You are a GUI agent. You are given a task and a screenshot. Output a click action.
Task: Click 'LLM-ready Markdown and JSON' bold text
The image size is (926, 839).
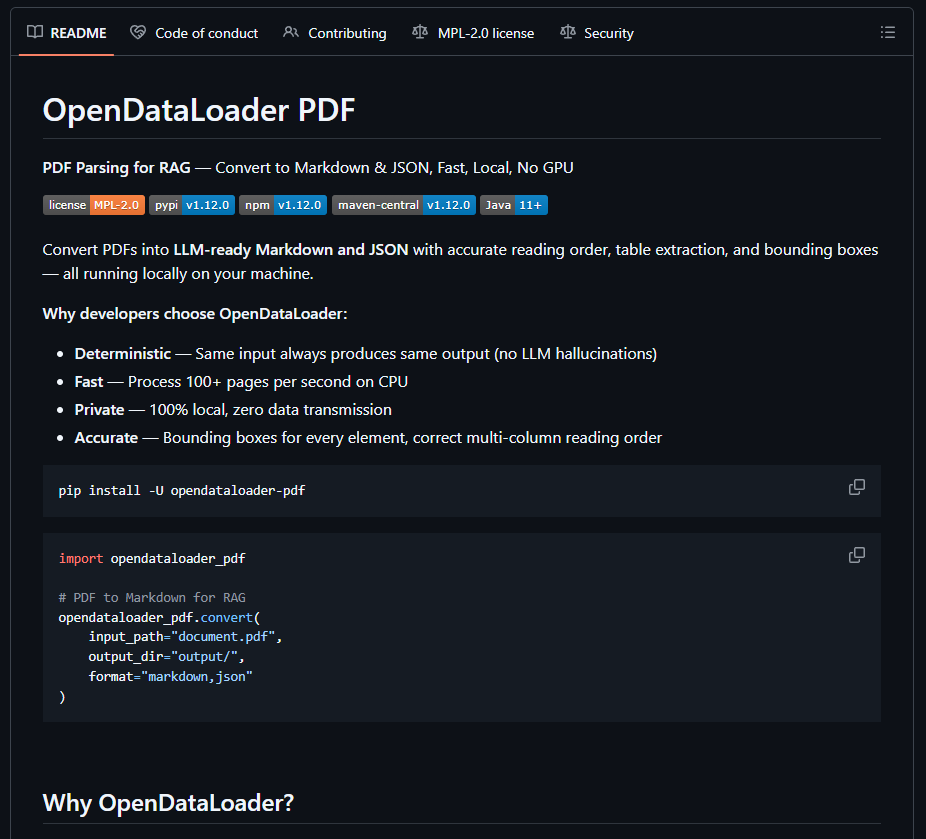291,250
